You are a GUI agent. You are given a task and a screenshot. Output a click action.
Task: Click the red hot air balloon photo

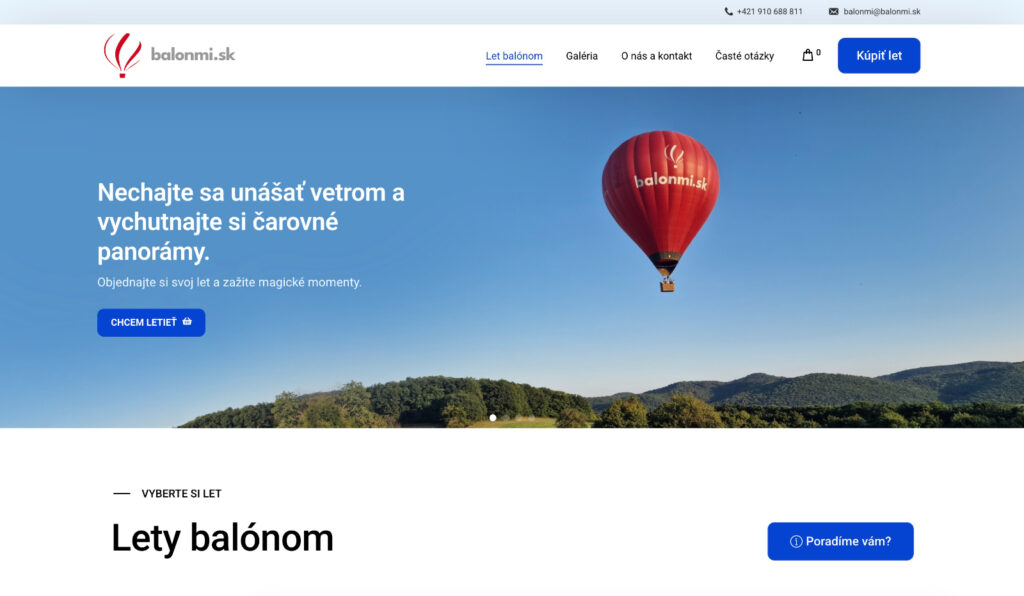click(660, 210)
